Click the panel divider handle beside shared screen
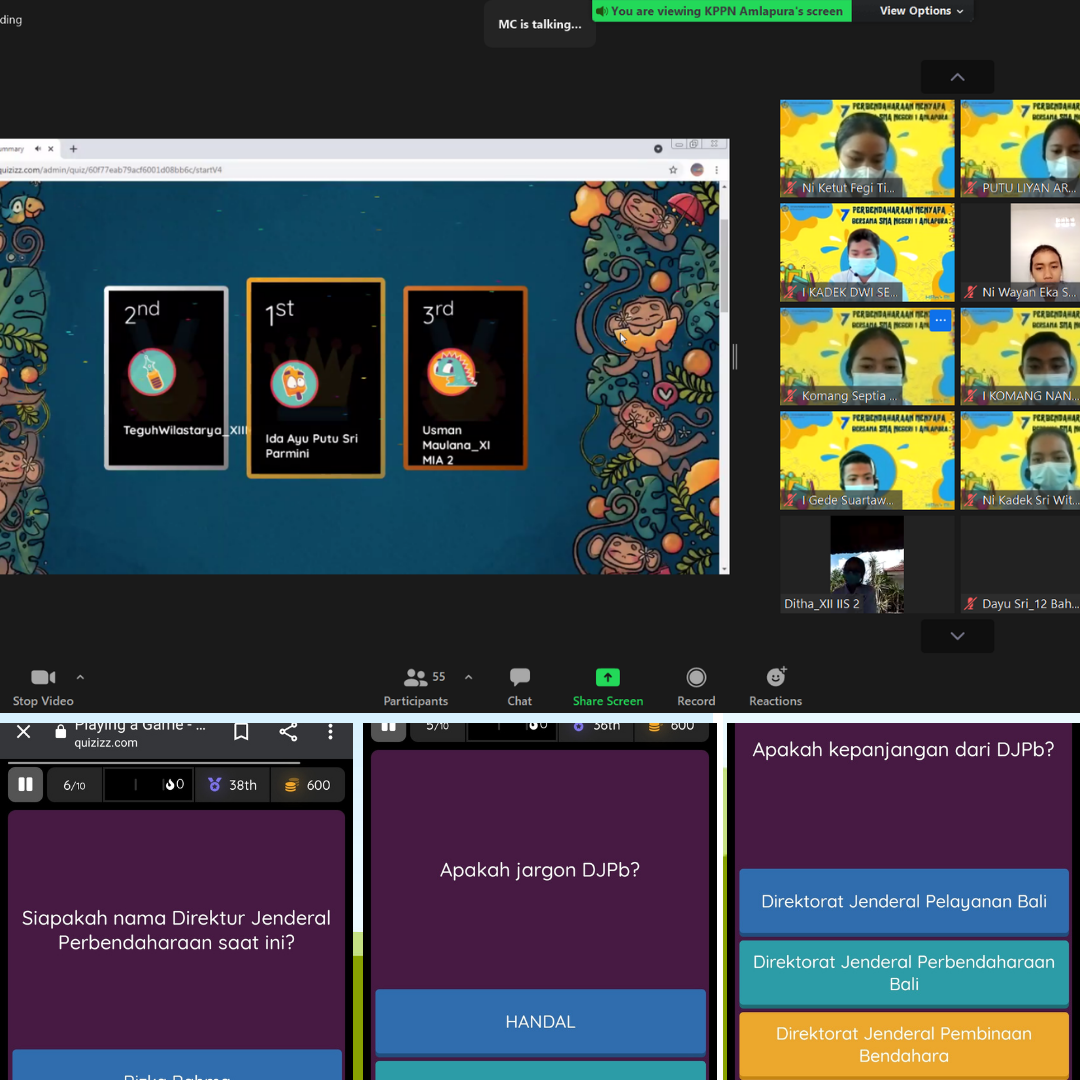Viewport: 1080px width, 1080px height. [x=734, y=357]
